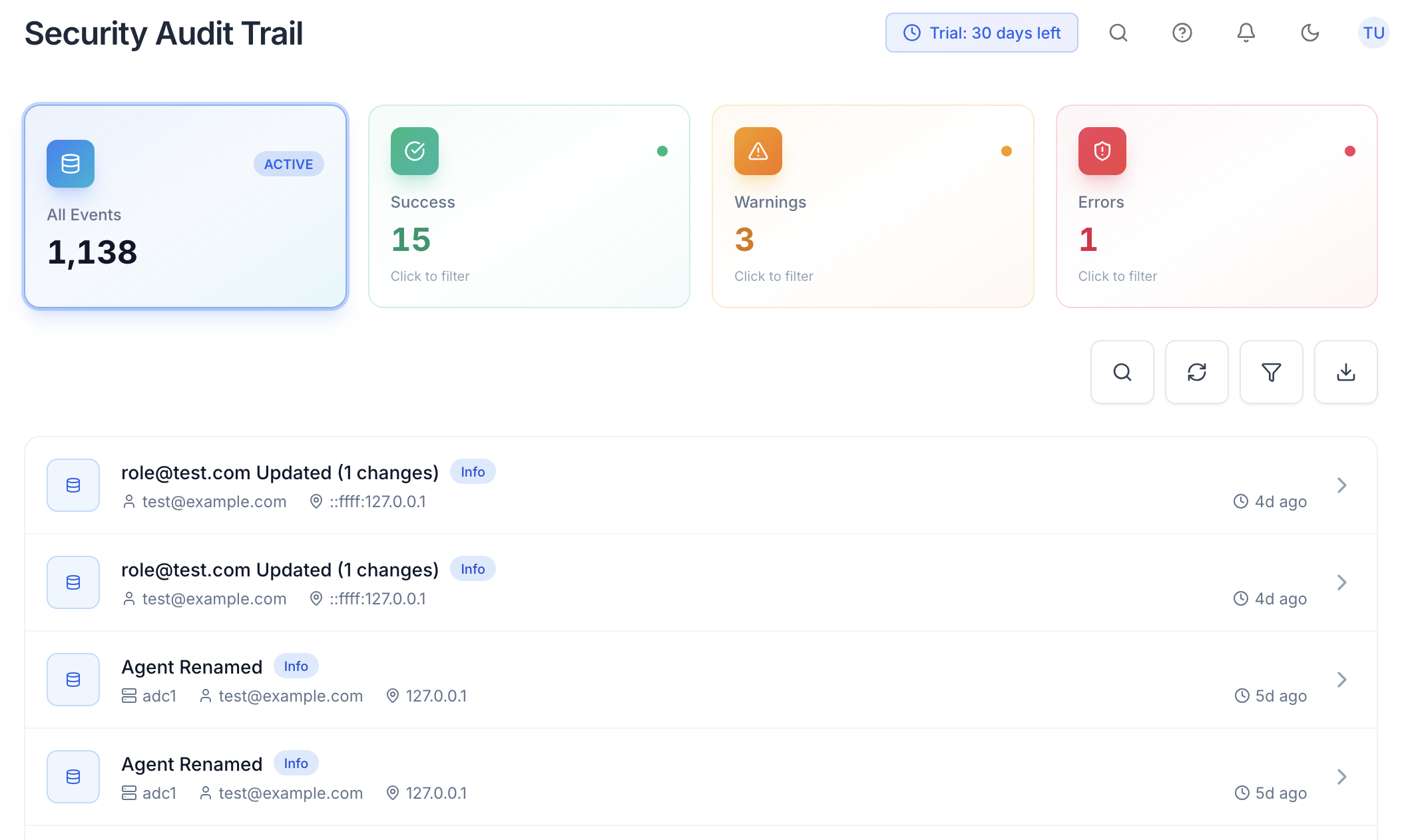Toggle dark mode with the moon icon
The height and width of the screenshot is (840, 1406).
point(1309,33)
